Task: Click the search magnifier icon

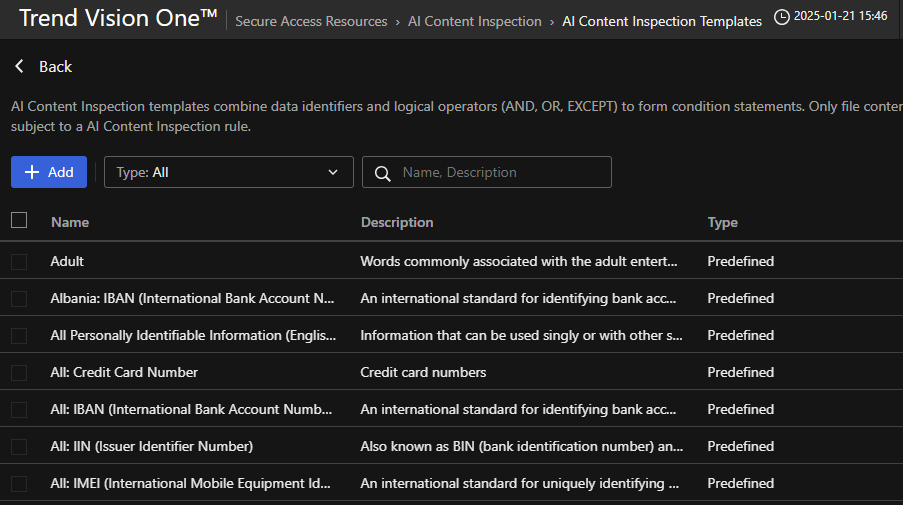Action: pyautogui.click(x=381, y=173)
